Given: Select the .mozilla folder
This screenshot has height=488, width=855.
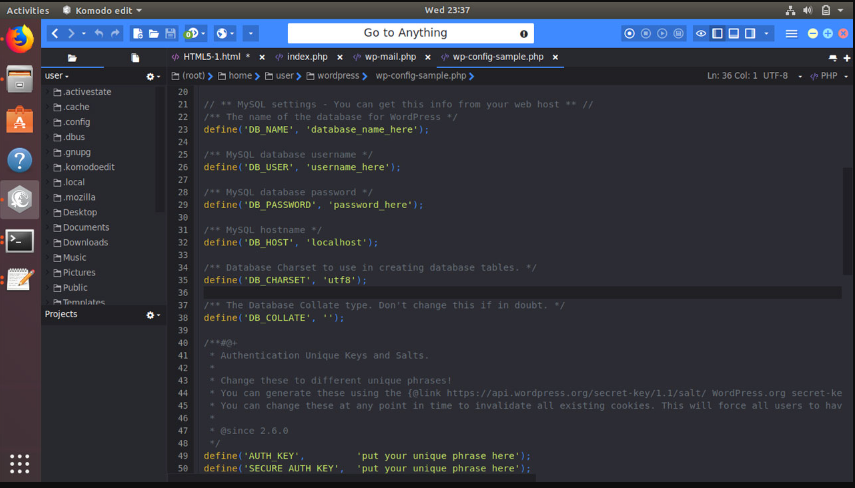Looking at the screenshot, I should click(x=79, y=197).
